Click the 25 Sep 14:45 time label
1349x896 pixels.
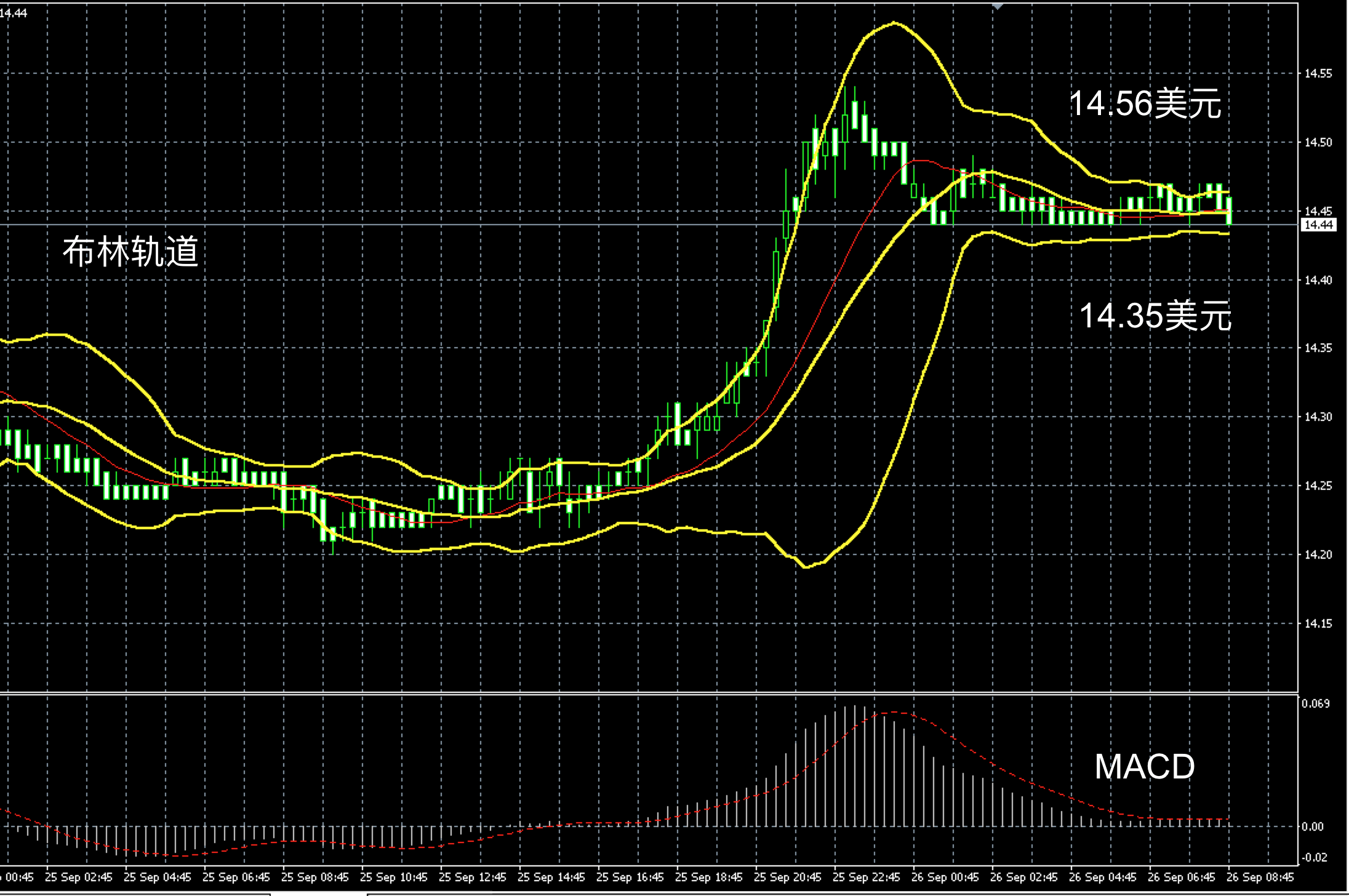click(551, 878)
